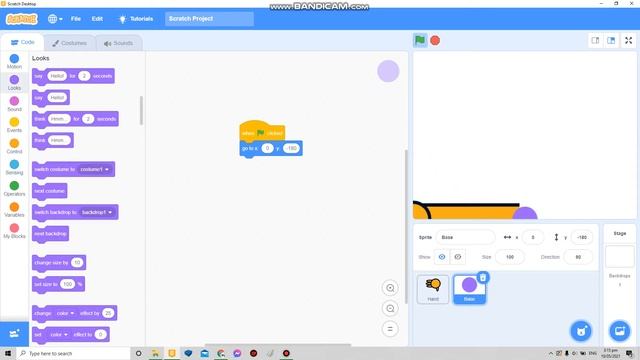
Task: Edit the value in change size by block
Action: (77, 262)
